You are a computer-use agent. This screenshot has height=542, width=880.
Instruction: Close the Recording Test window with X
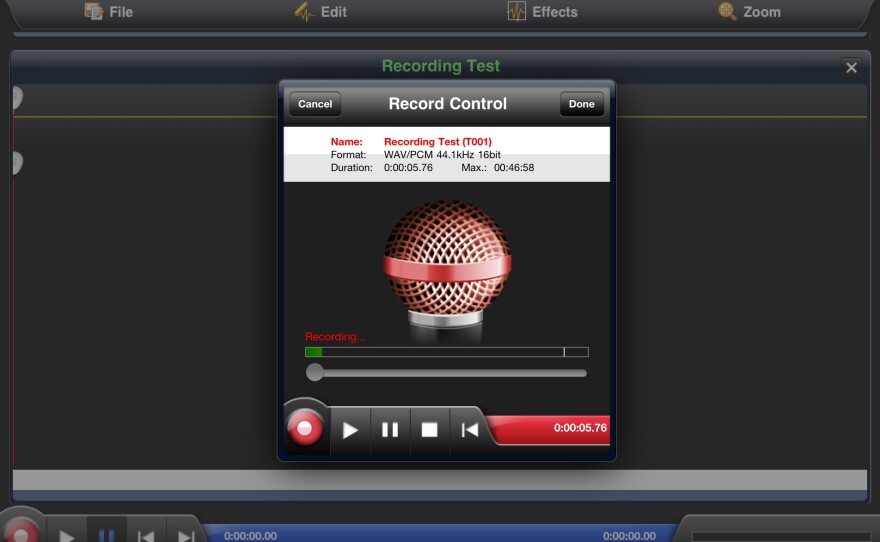(851, 68)
